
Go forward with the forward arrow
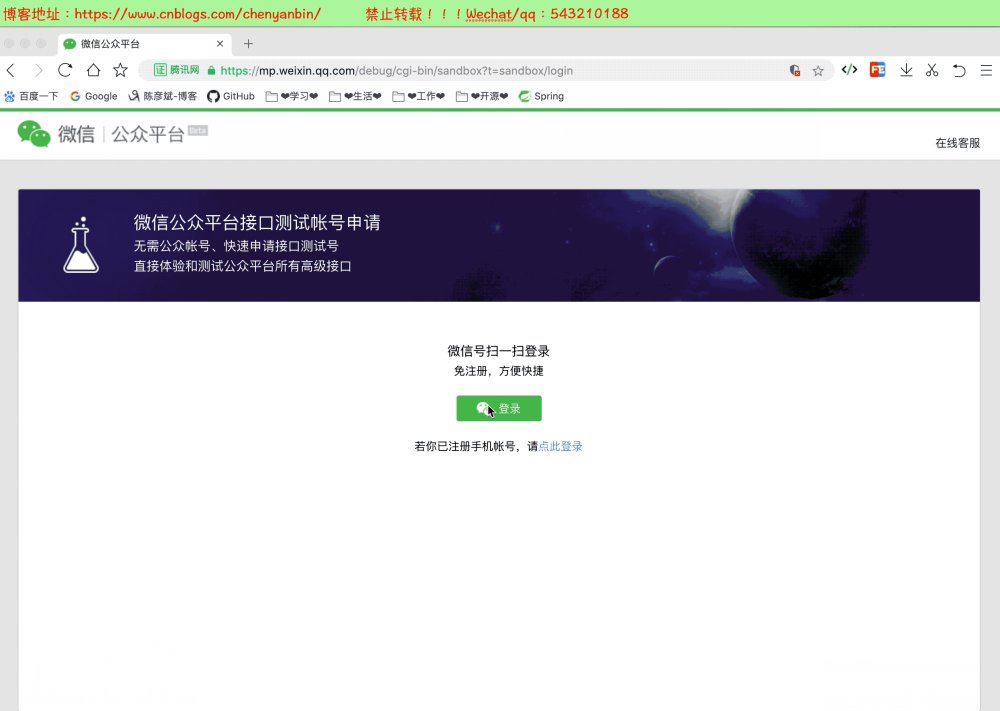pos(38,70)
